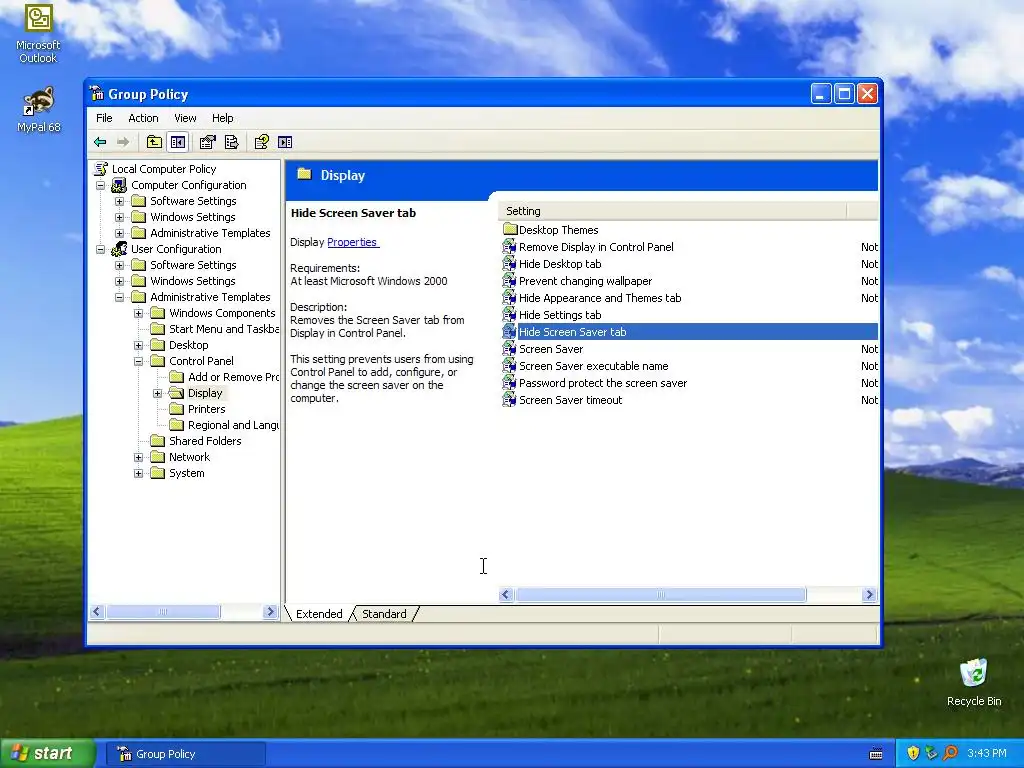Select the Printers folder in tree
The image size is (1024, 768).
click(x=197, y=409)
